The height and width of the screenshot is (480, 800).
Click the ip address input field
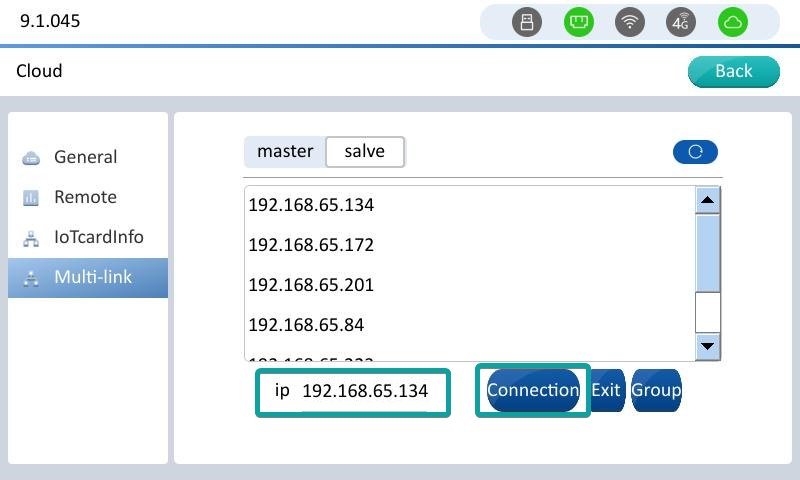click(x=364, y=391)
